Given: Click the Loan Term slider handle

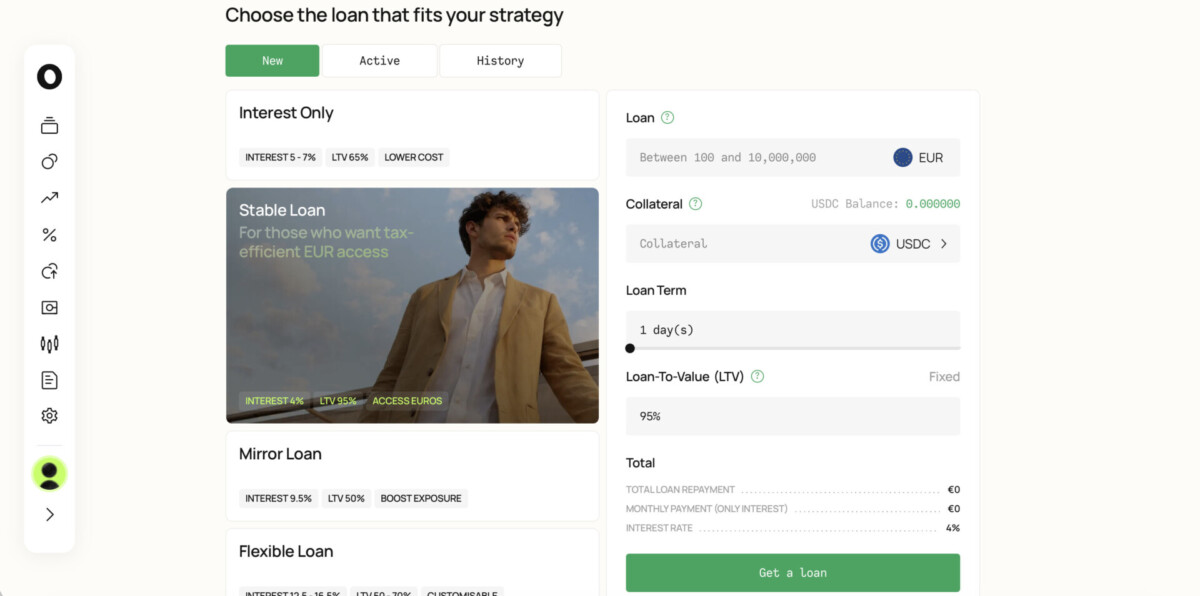Looking at the screenshot, I should click(630, 348).
